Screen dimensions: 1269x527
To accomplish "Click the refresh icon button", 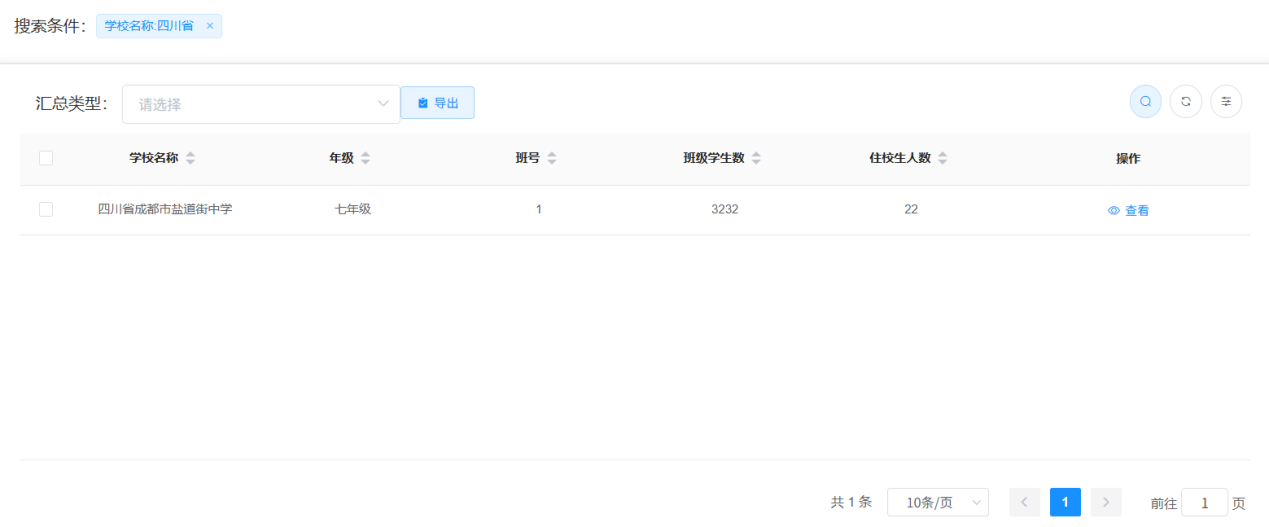I will pyautogui.click(x=1185, y=102).
